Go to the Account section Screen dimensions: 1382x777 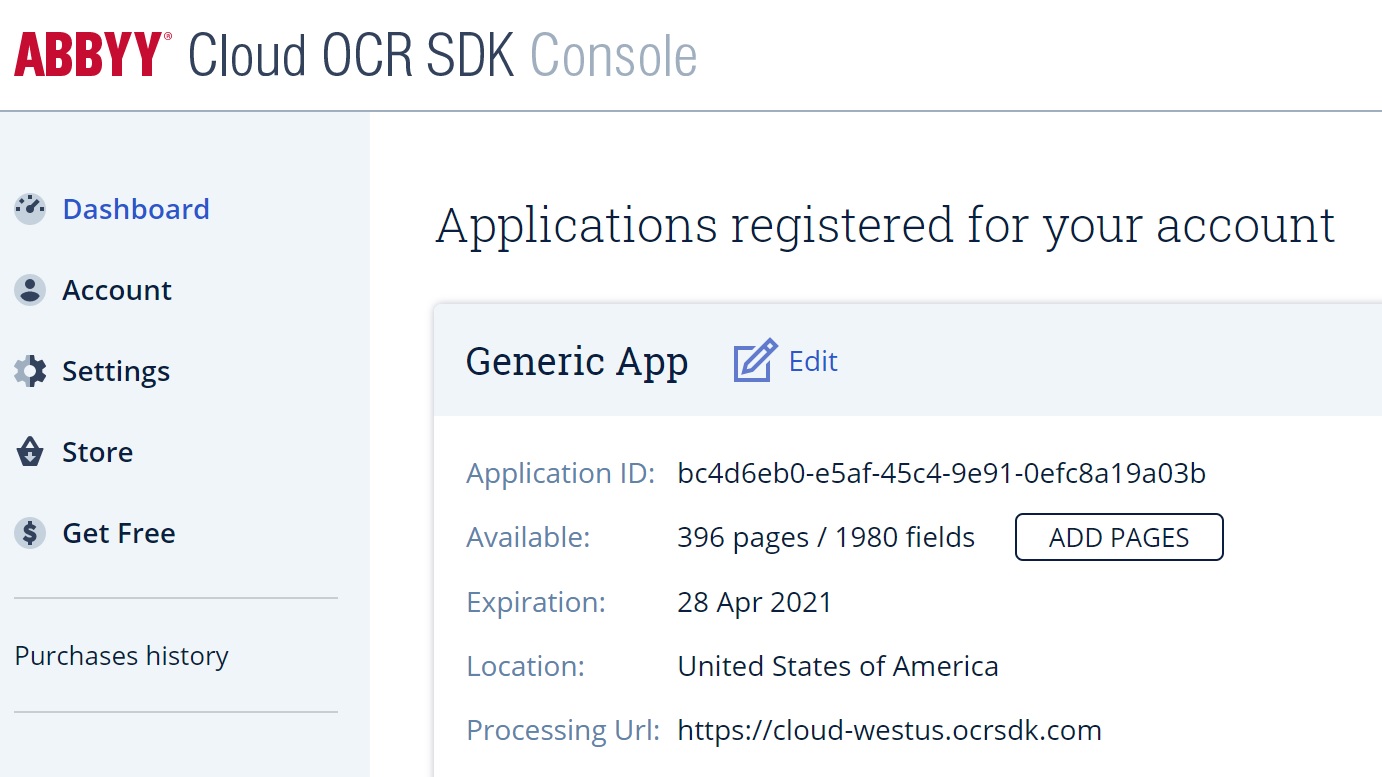[x=117, y=290]
